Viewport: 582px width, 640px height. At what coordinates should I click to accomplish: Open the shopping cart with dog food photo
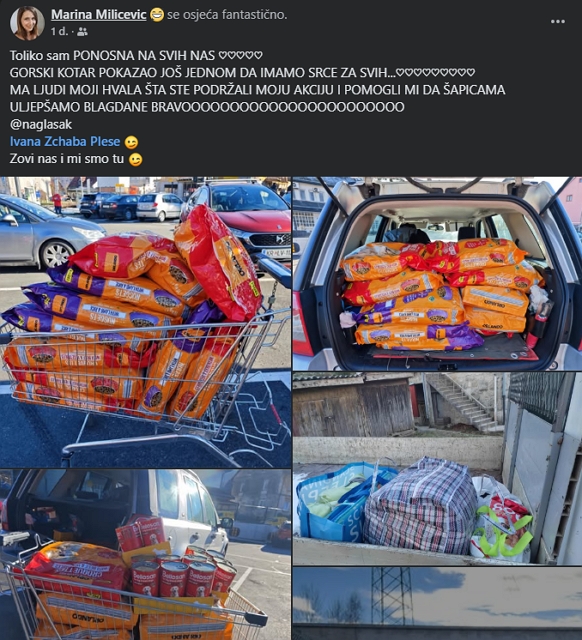pos(145,322)
